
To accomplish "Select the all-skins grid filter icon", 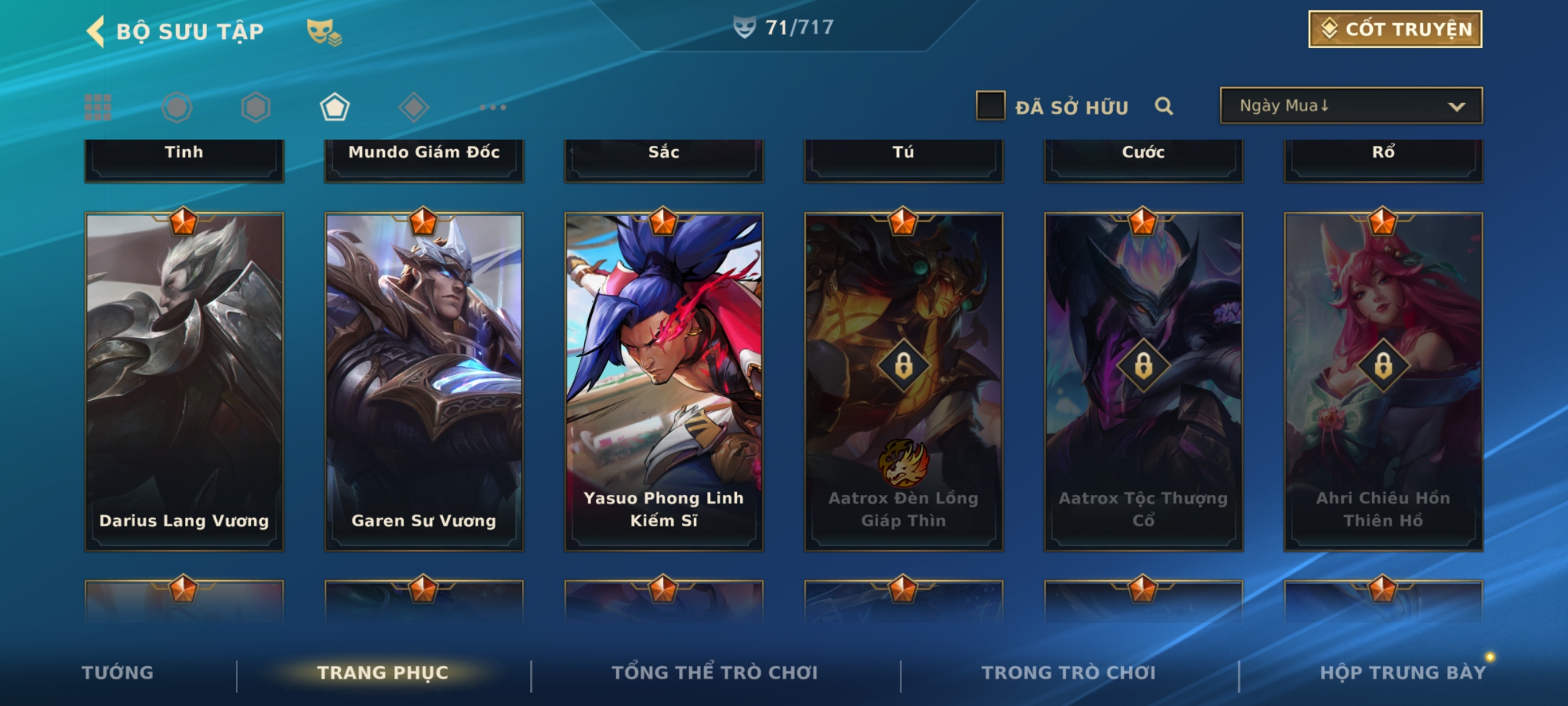I will click(98, 107).
